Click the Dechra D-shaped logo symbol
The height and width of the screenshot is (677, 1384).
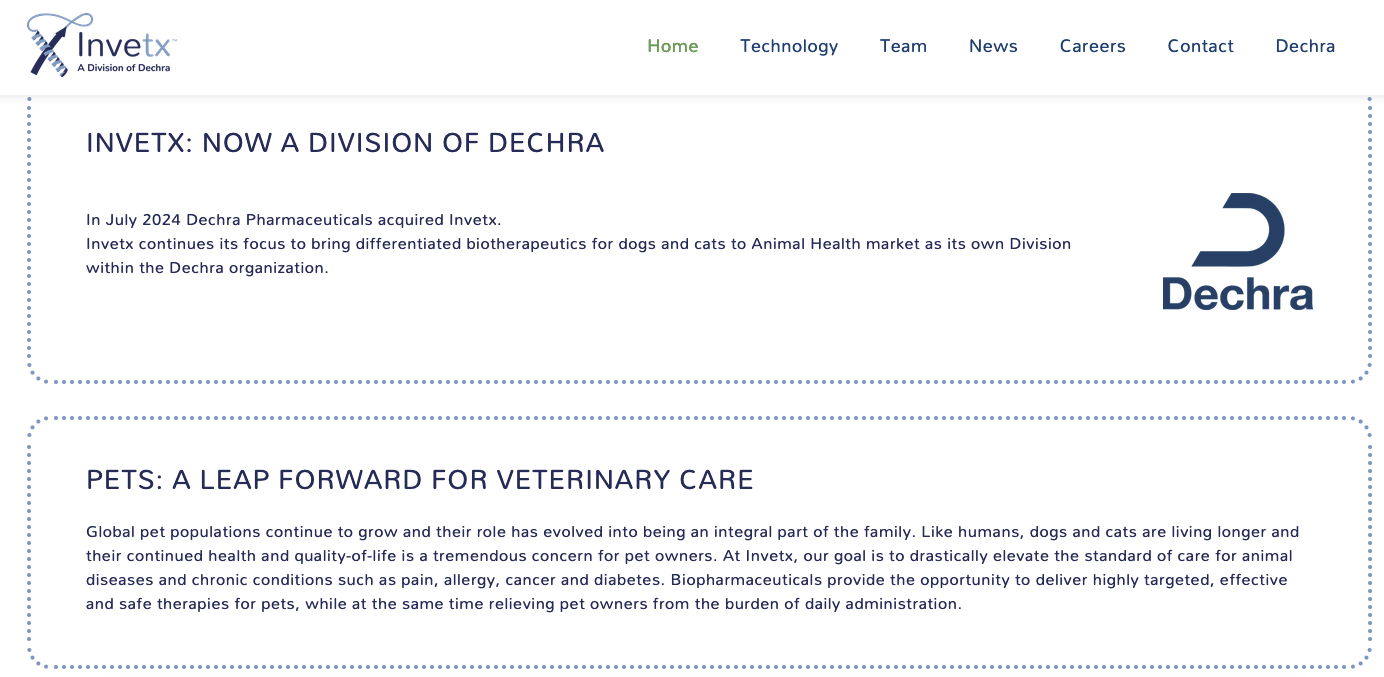click(x=1240, y=230)
